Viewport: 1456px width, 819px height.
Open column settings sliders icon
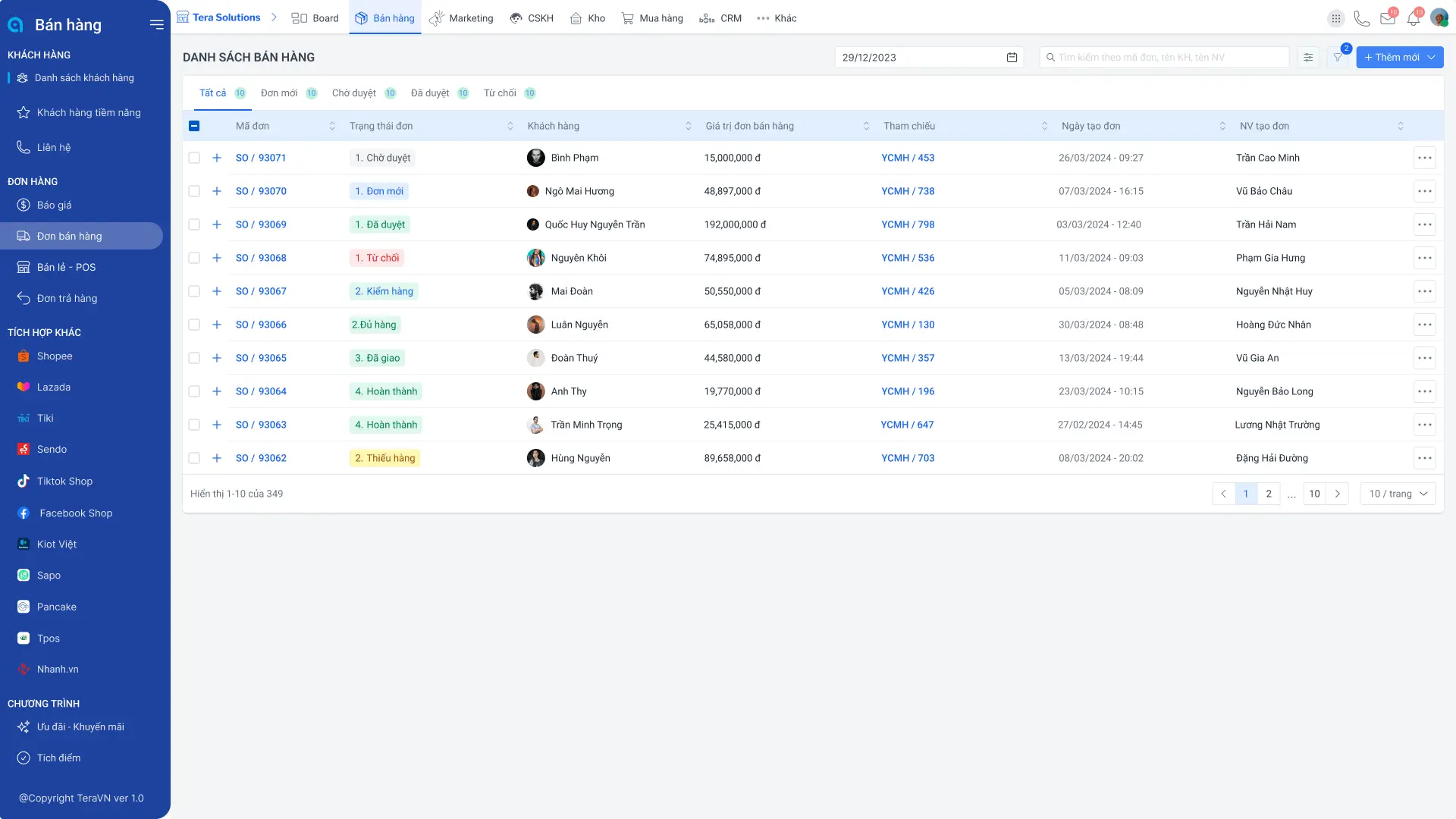pyautogui.click(x=1308, y=58)
